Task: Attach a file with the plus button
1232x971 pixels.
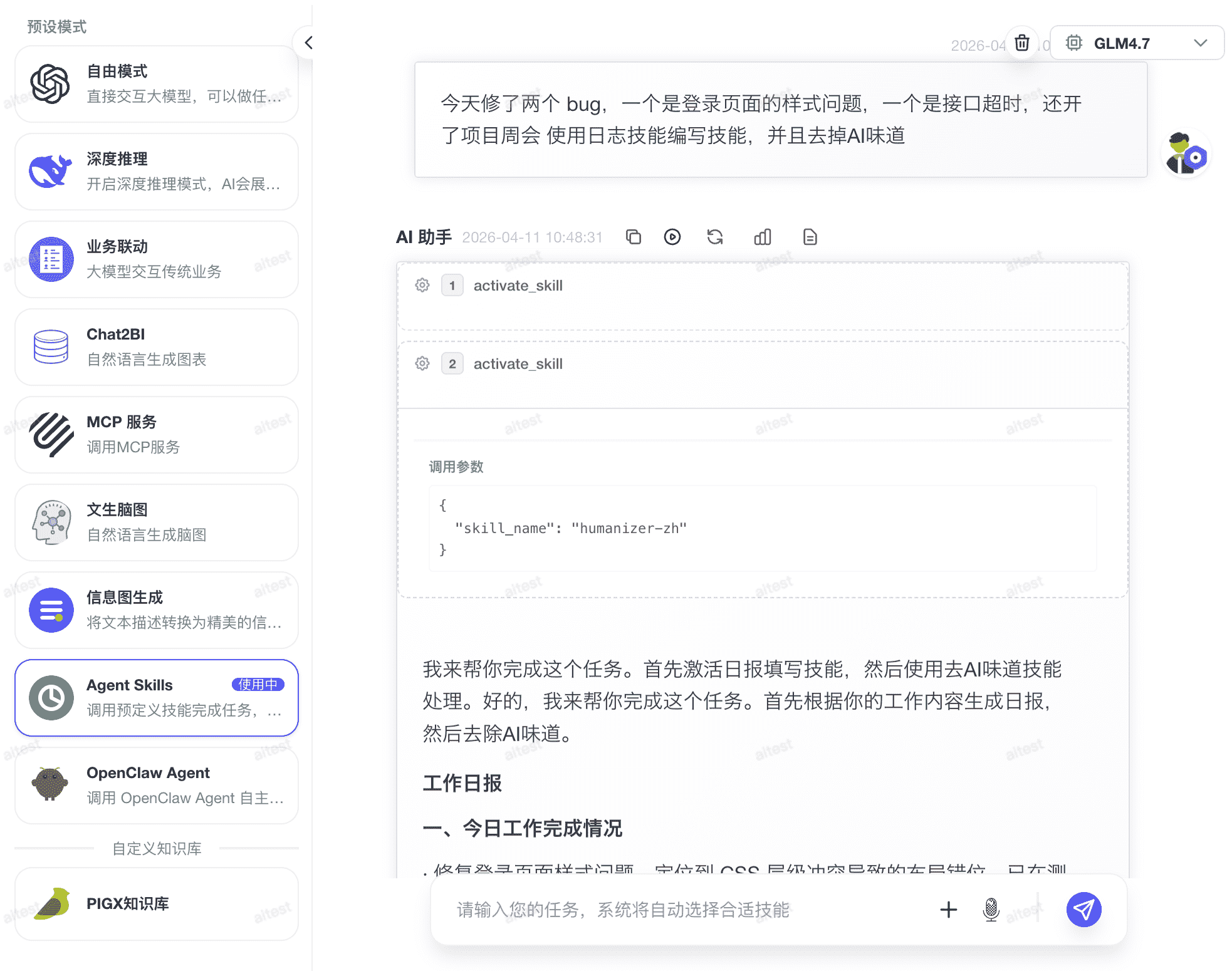Action: 948,910
